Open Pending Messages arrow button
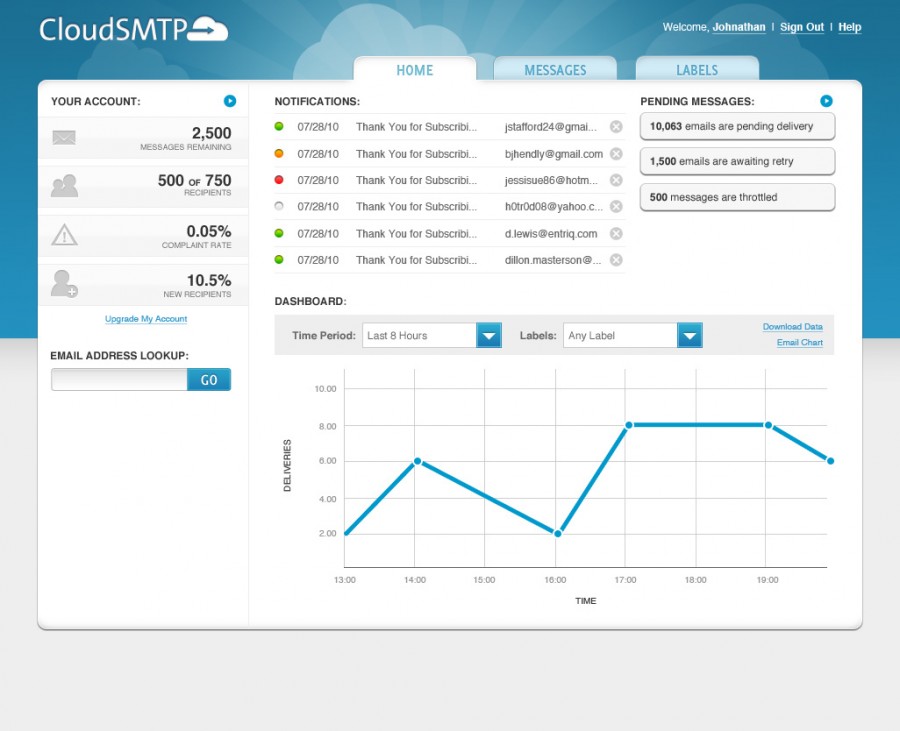Screen dimensions: 900x731 (826, 101)
